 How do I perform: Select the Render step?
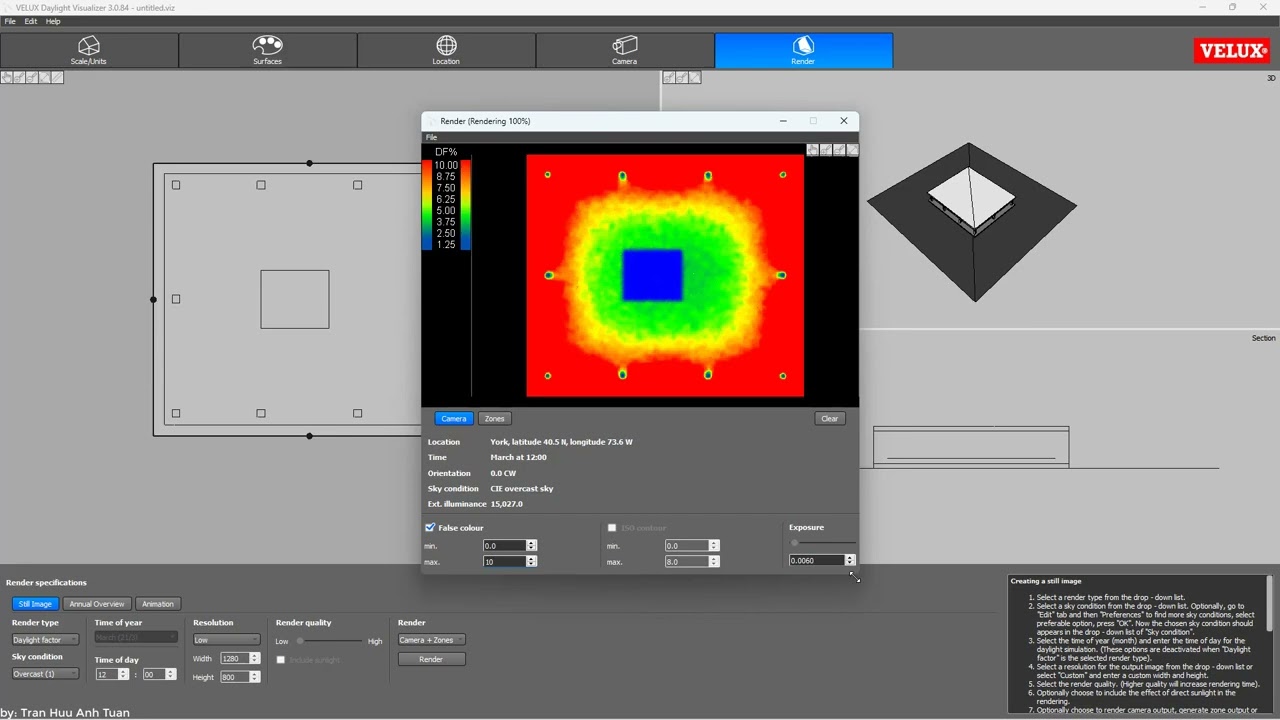[803, 50]
